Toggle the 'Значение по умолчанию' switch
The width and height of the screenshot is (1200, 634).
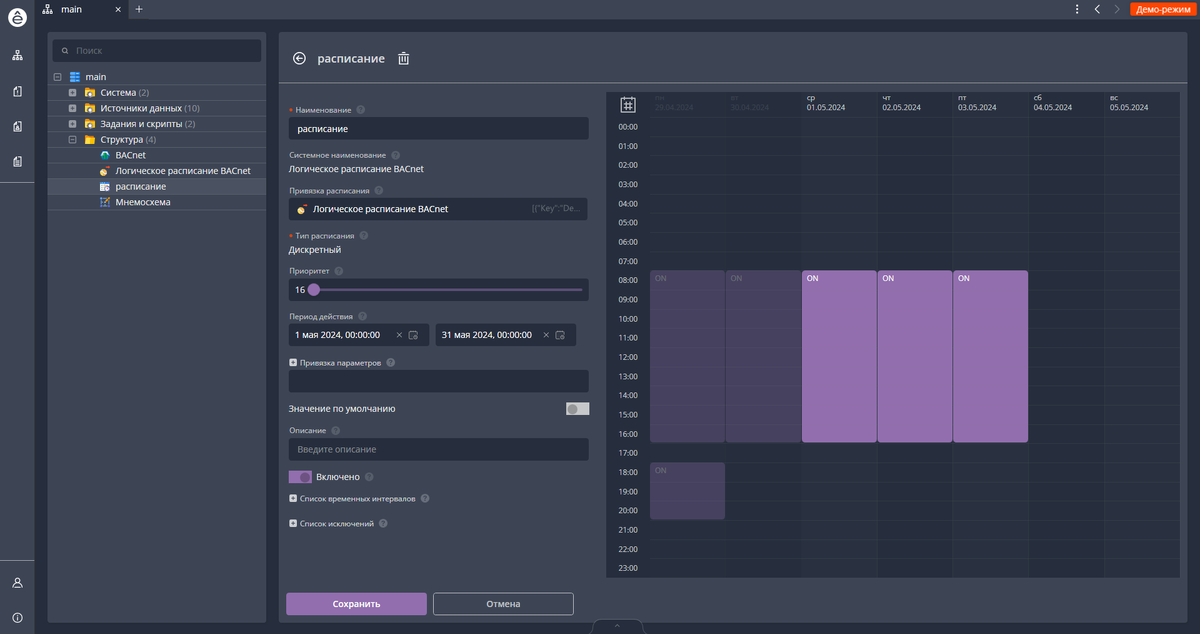coord(577,409)
